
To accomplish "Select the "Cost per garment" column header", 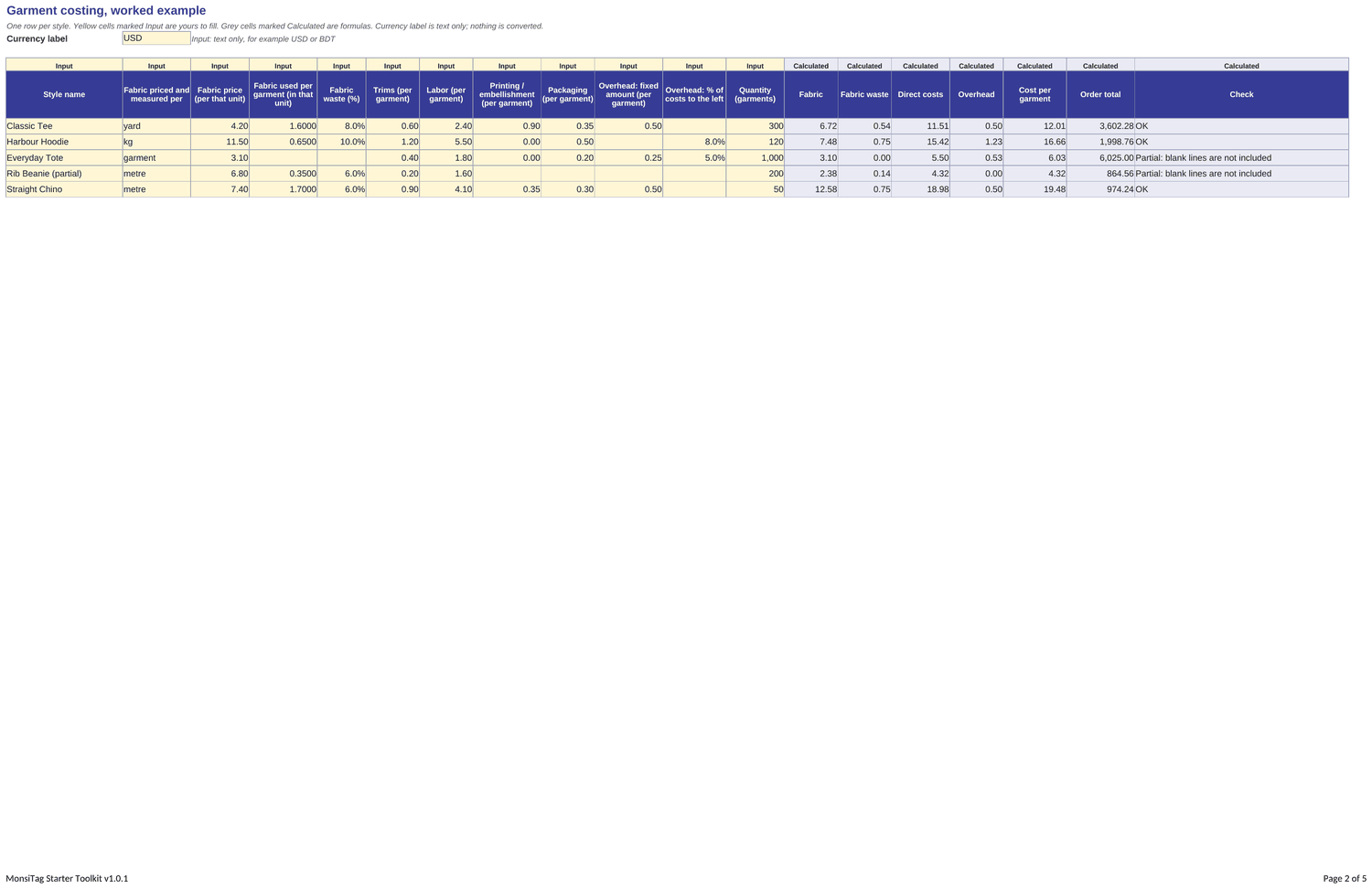I will pyautogui.click(x=1034, y=94).
